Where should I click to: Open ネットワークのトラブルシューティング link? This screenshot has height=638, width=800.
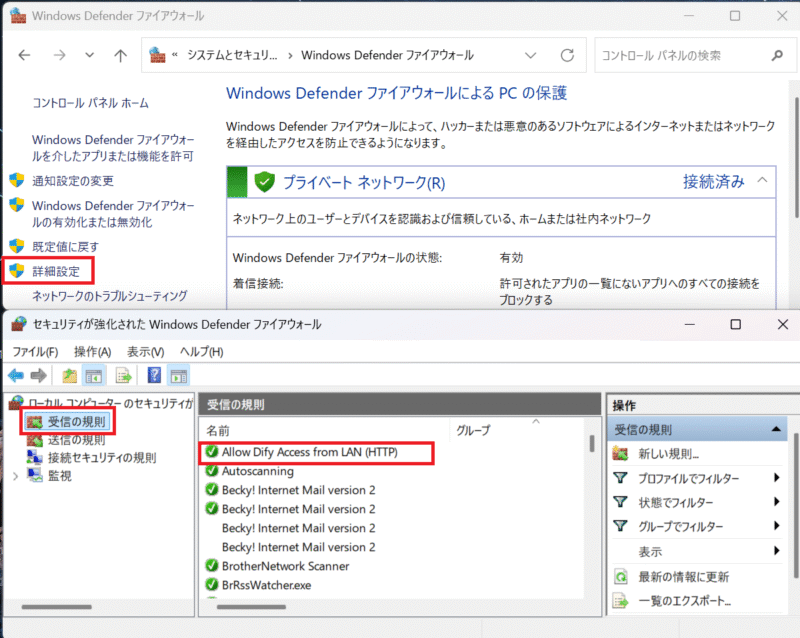click(110, 296)
